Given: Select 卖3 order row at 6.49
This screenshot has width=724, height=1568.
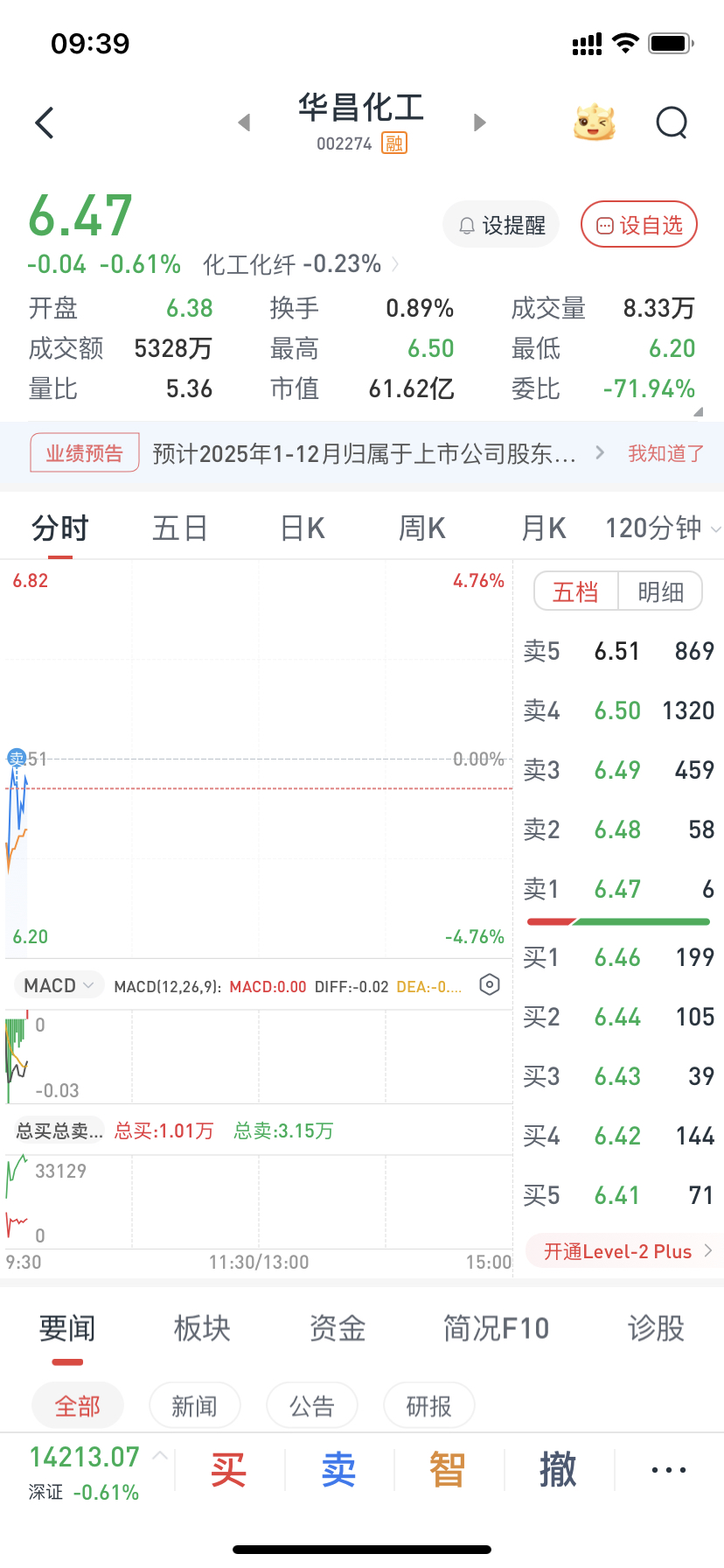Looking at the screenshot, I should pos(618,770).
